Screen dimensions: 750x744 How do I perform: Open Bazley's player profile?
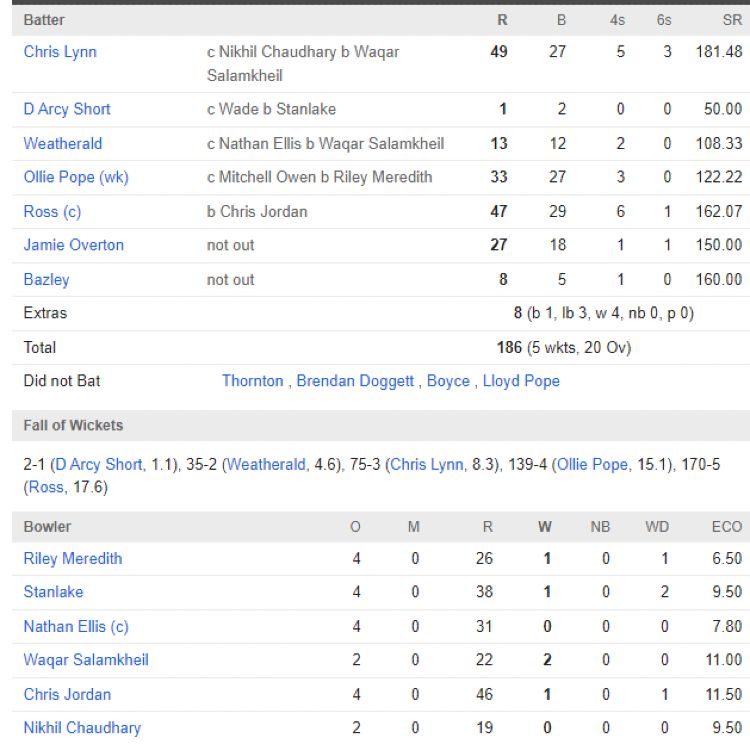(47, 279)
